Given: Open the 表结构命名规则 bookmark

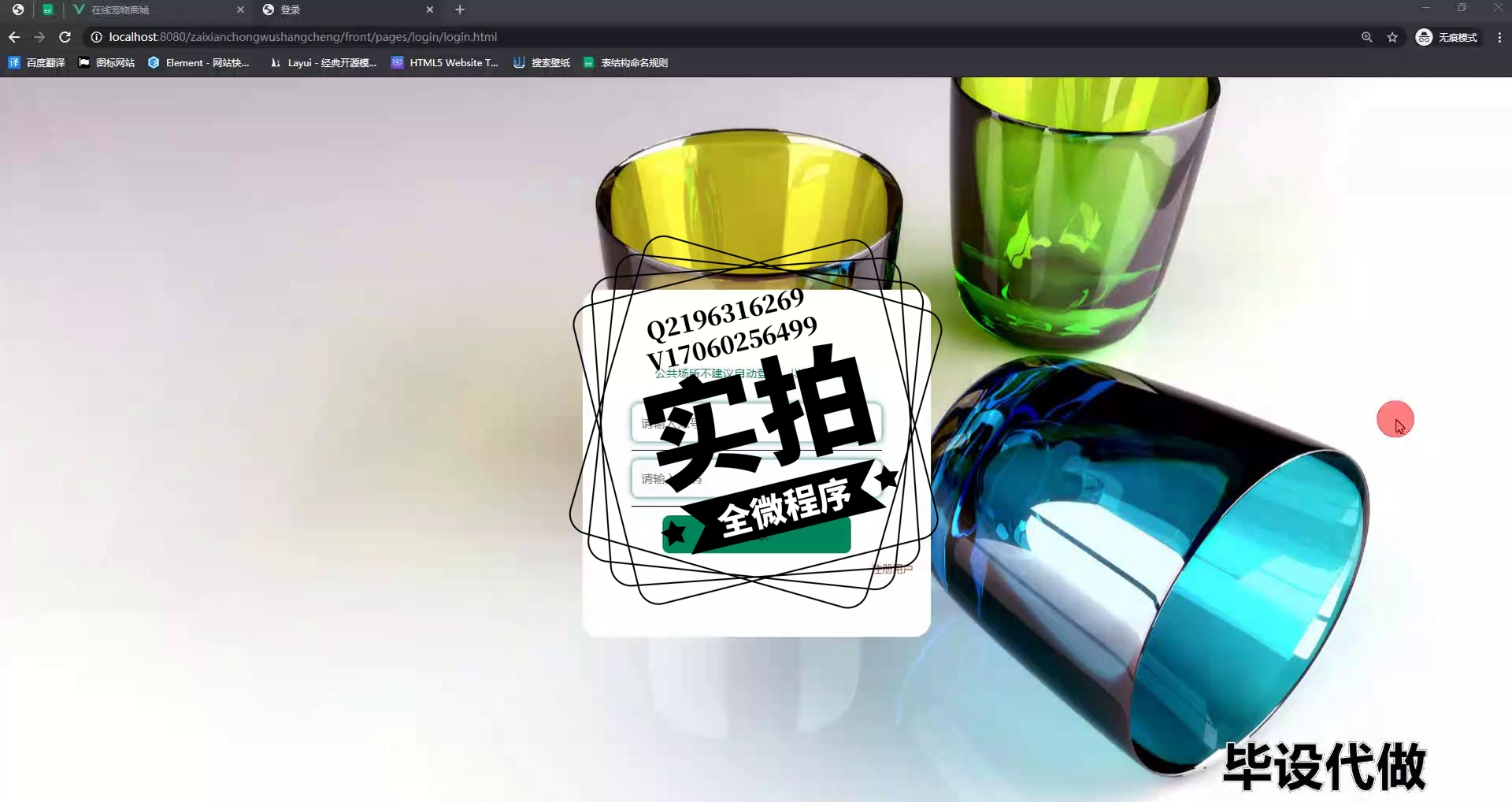Looking at the screenshot, I should (626, 62).
